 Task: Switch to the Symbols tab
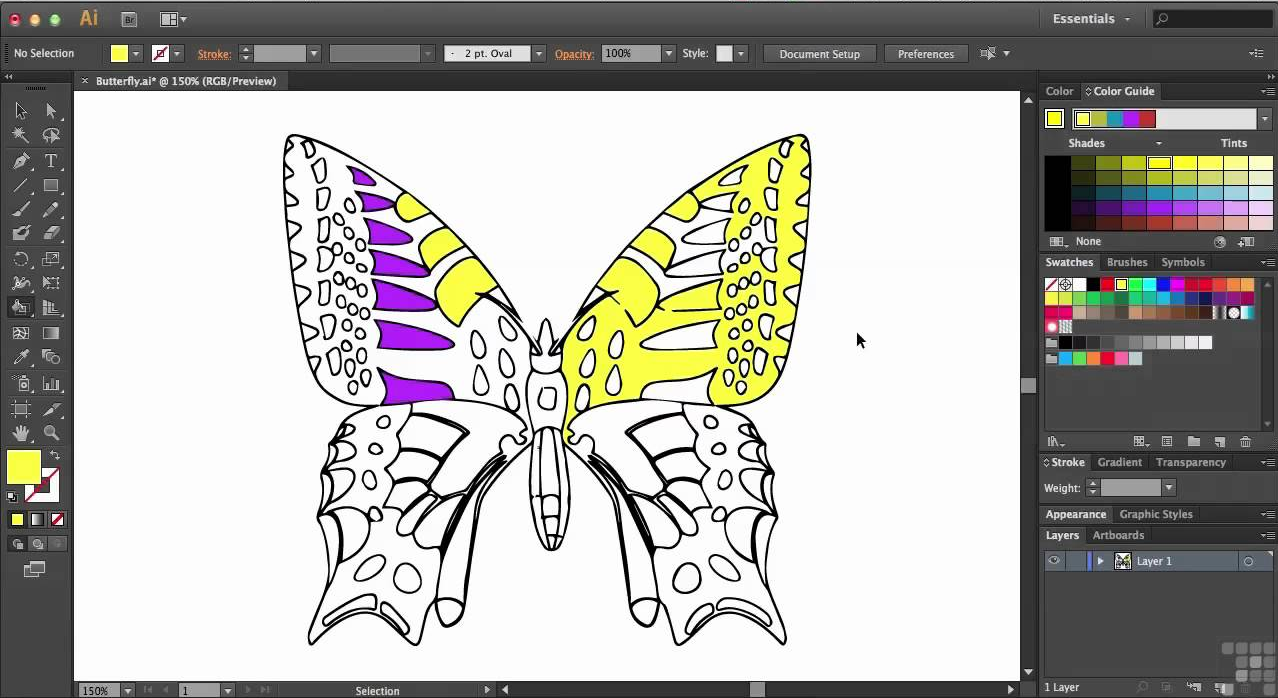click(x=1182, y=262)
